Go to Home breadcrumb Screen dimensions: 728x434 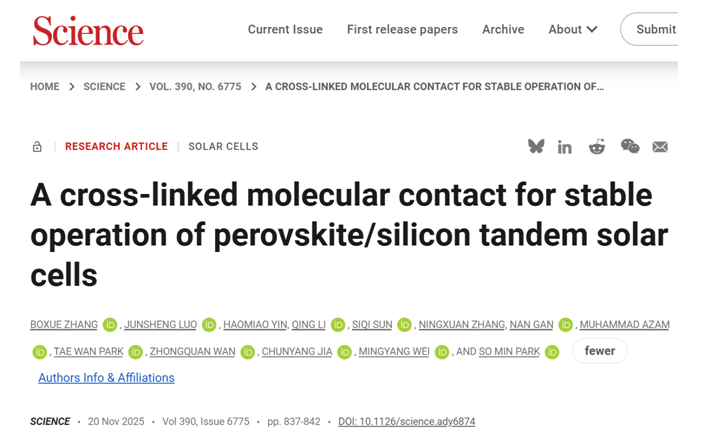(45, 87)
